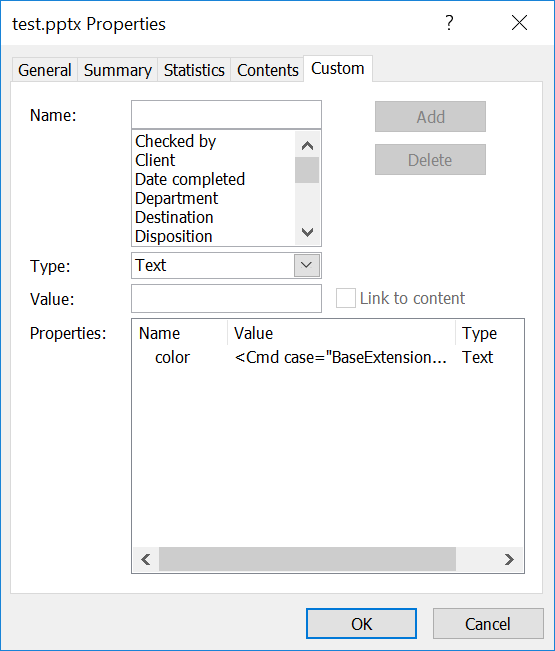Click the Type column header in Properties
The height and width of the screenshot is (651, 555).
[490, 333]
